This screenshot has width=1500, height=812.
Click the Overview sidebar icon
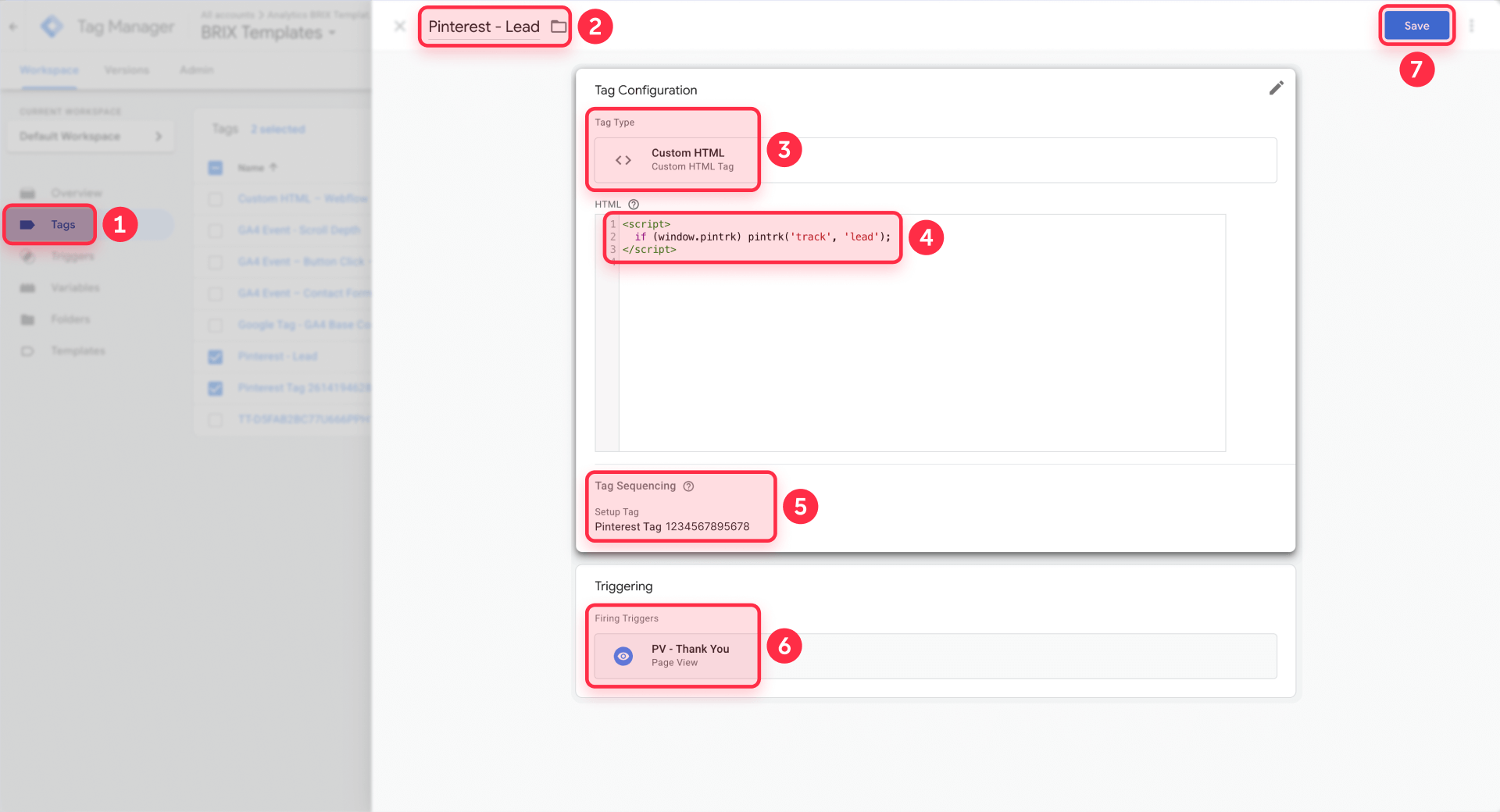tap(27, 193)
